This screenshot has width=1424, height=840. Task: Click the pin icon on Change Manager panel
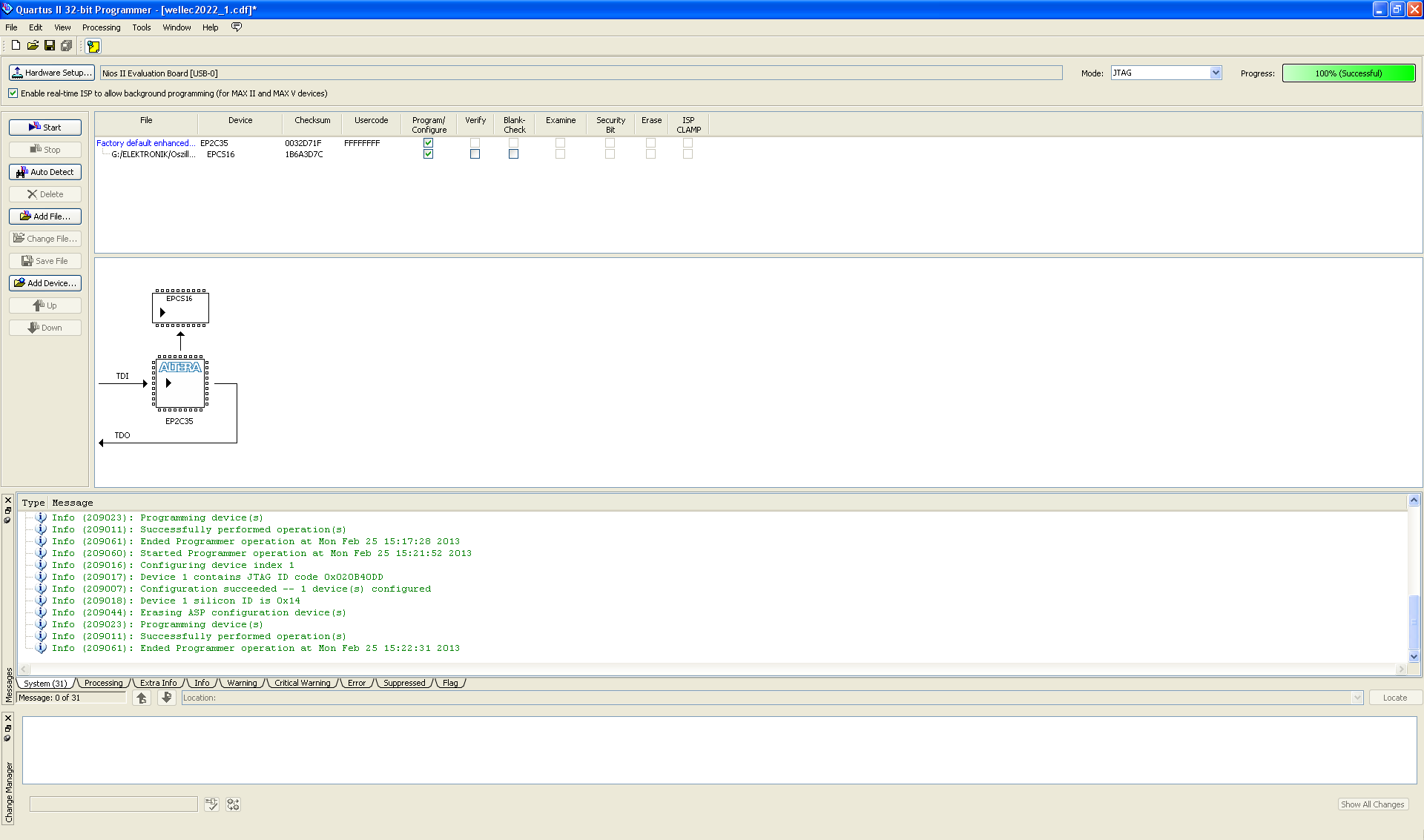(x=7, y=738)
